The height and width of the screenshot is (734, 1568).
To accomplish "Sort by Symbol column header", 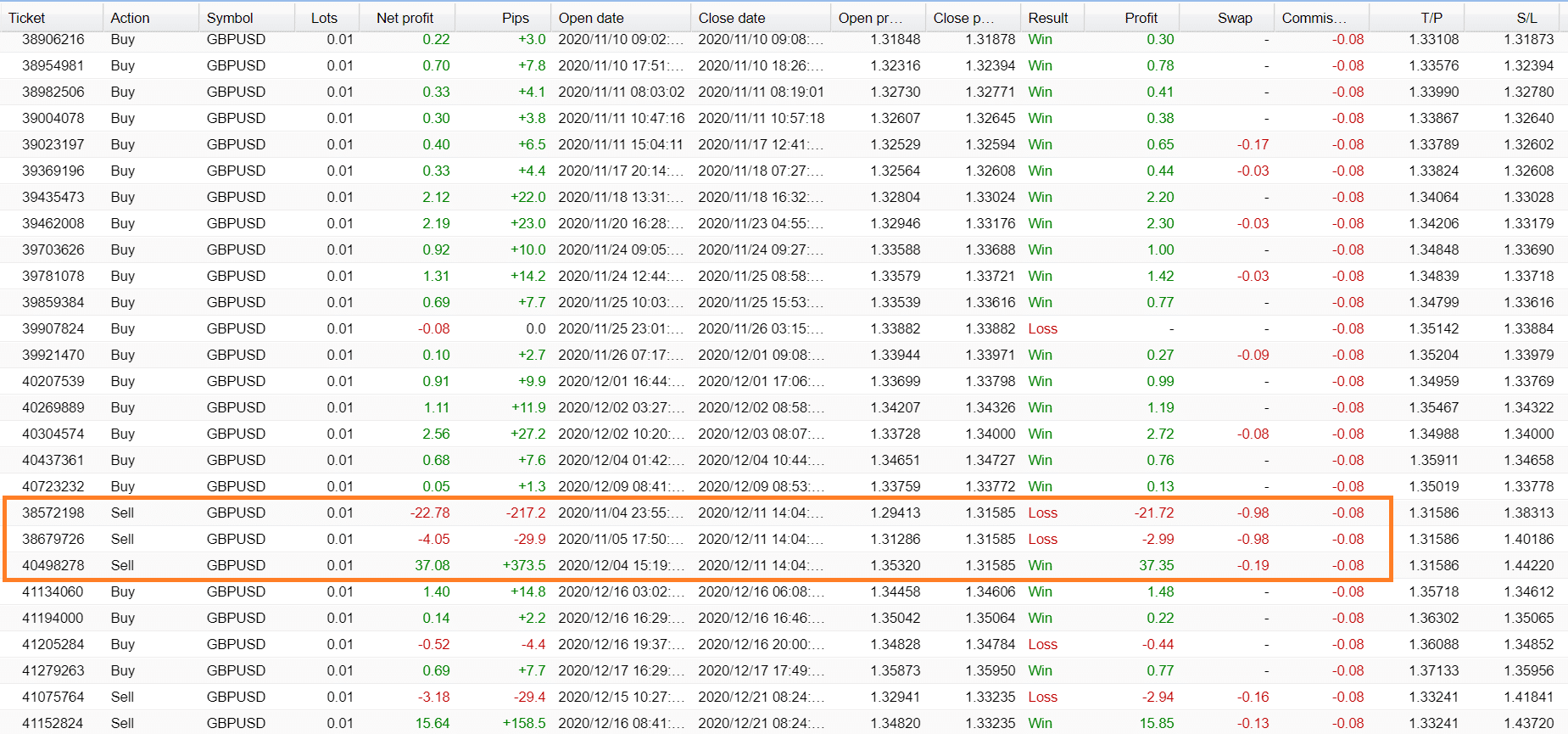I will [x=230, y=18].
